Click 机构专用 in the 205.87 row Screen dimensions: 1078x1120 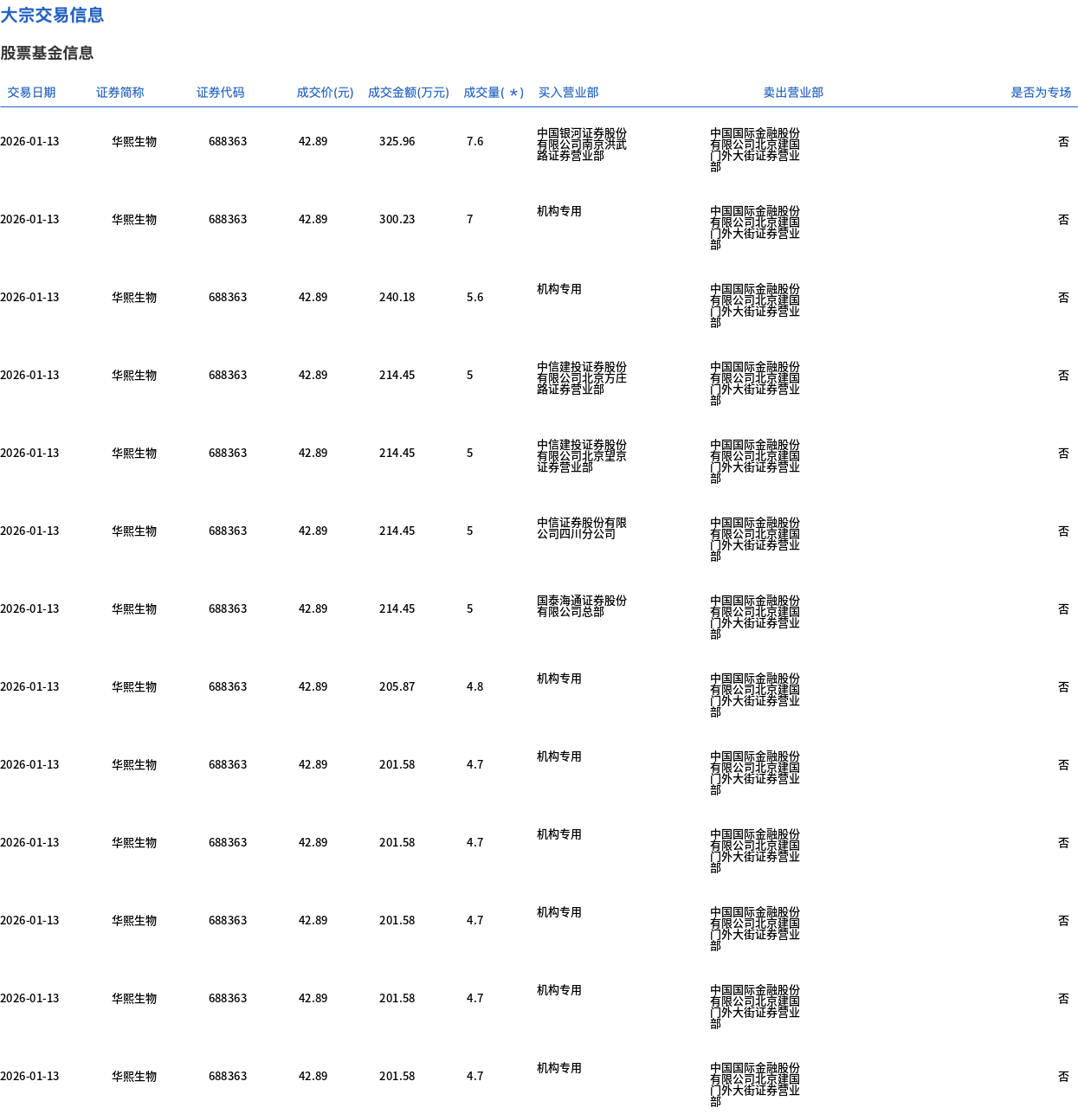click(x=559, y=679)
